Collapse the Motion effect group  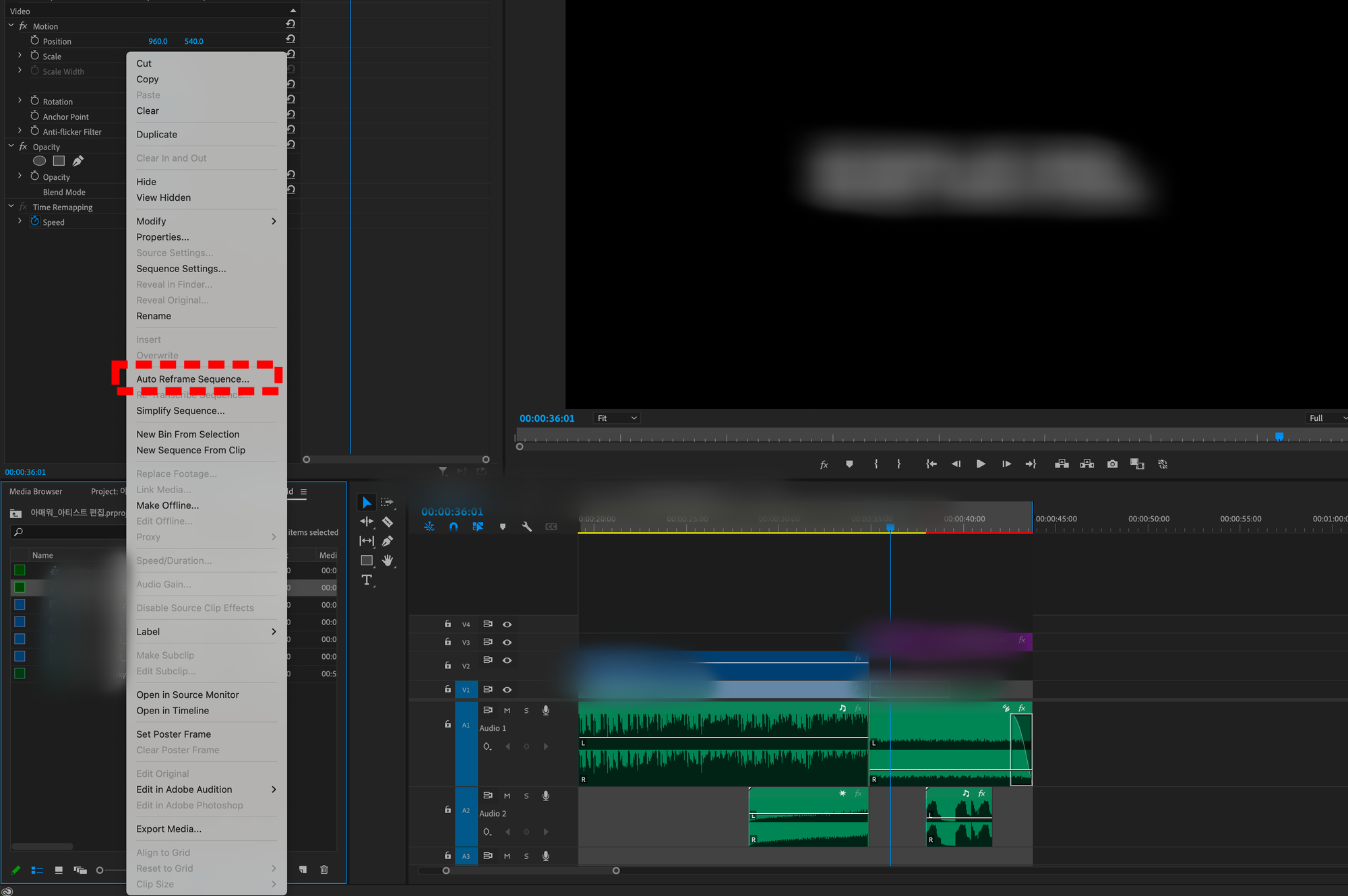pos(11,26)
